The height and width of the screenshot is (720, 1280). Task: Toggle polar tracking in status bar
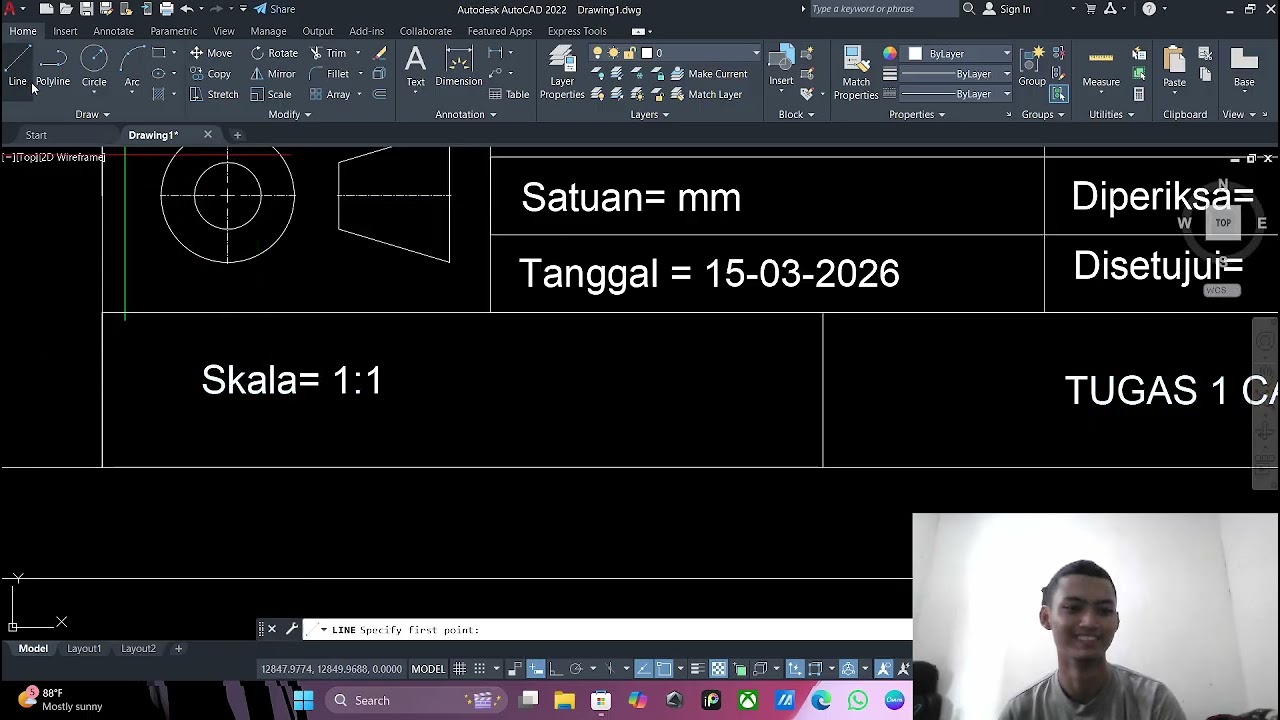[576, 669]
